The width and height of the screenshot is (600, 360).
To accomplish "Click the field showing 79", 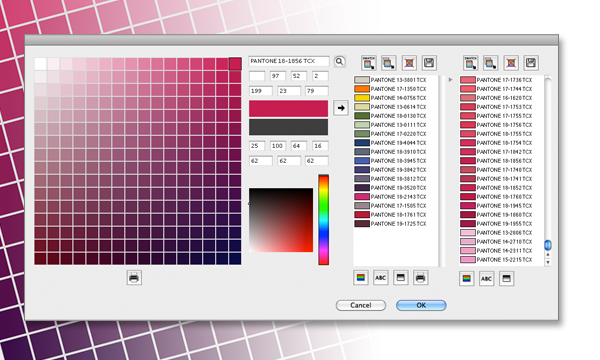I will pos(316,91).
